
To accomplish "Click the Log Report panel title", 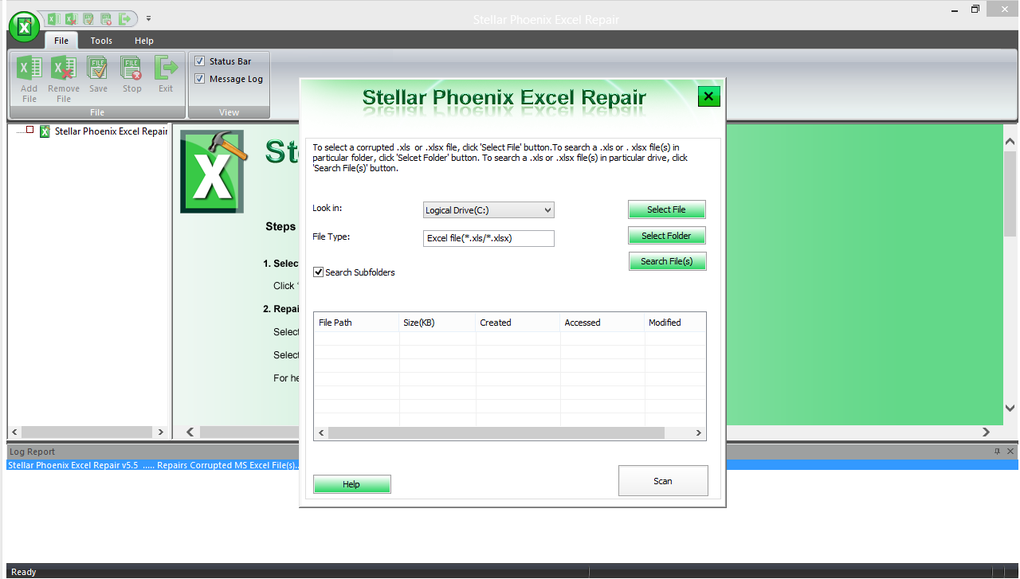I will click(32, 451).
